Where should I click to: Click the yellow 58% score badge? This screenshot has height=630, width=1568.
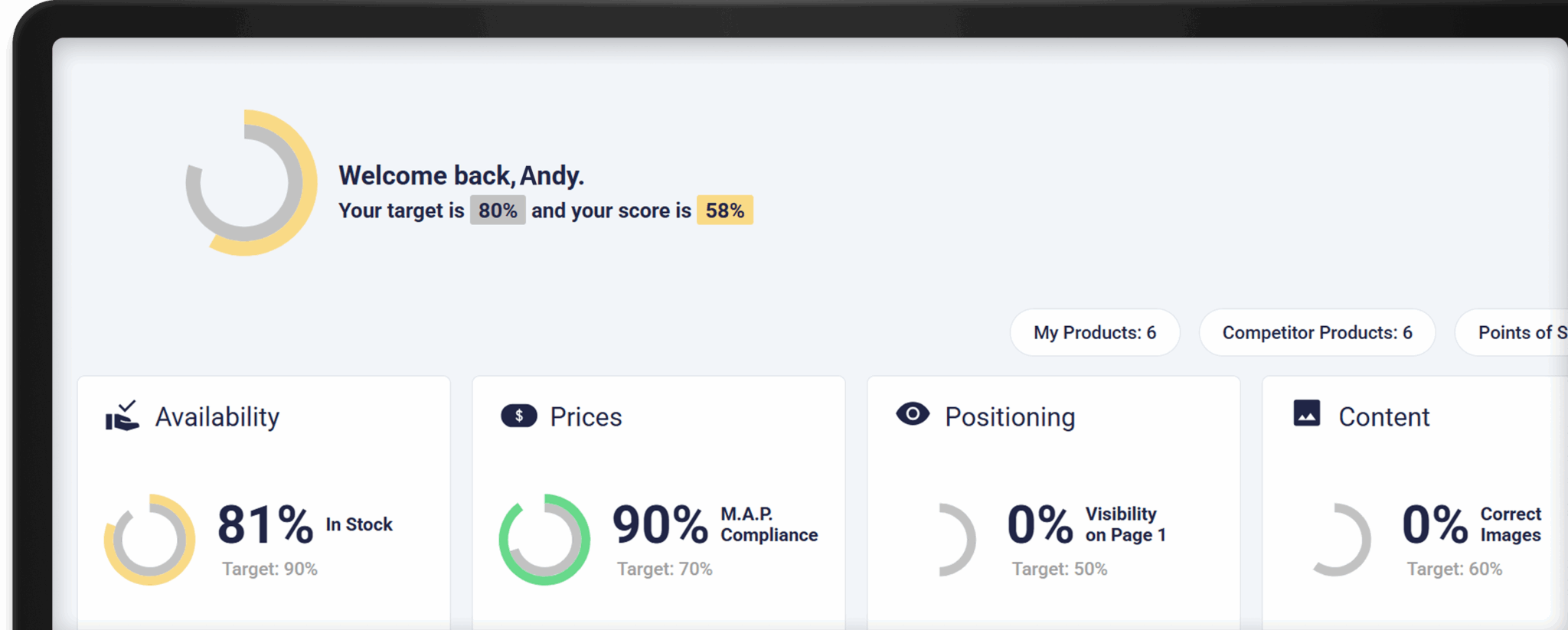(x=724, y=211)
